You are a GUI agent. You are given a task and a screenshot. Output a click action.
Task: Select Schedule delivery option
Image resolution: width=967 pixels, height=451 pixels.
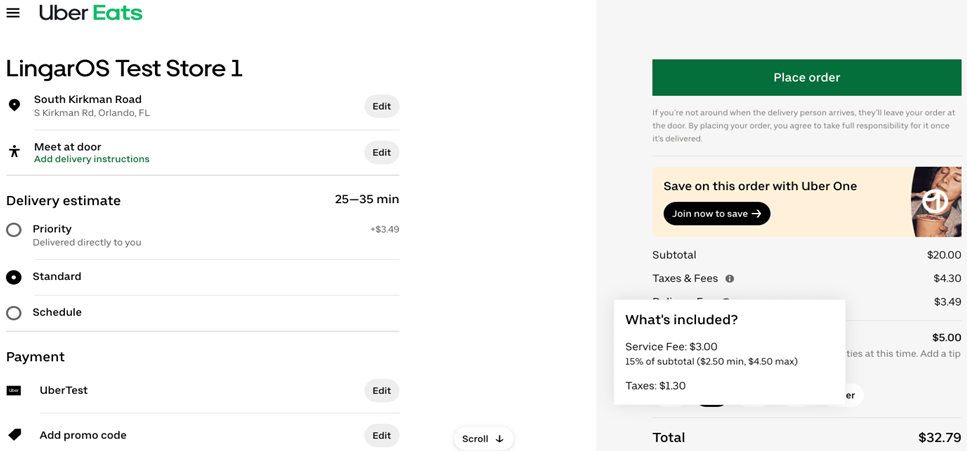tap(14, 313)
